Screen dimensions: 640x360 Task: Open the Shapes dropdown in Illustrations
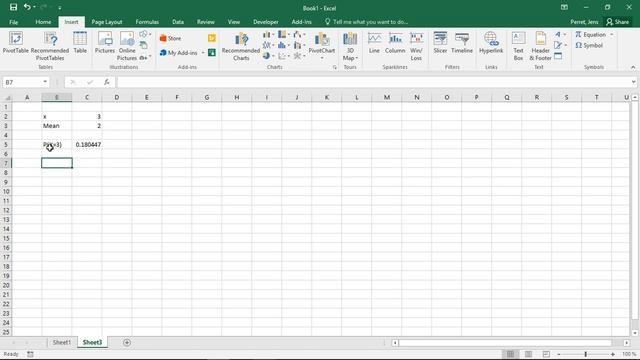tap(145, 34)
